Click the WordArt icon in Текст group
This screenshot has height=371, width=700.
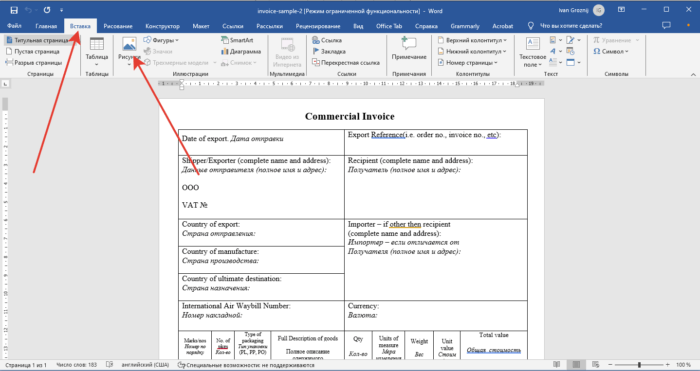pyautogui.click(x=554, y=51)
